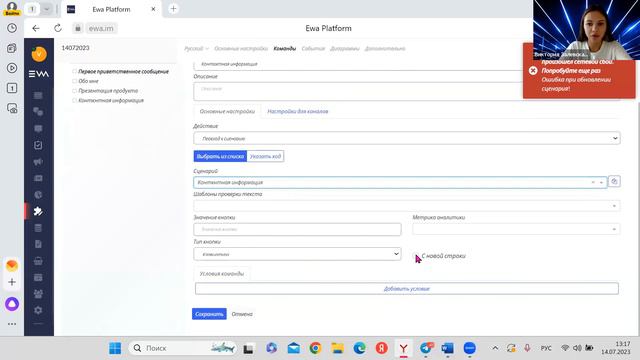This screenshot has height=360, width=640.
Task: Open the Метрика аналитики dropdown
Action: (x=516, y=229)
